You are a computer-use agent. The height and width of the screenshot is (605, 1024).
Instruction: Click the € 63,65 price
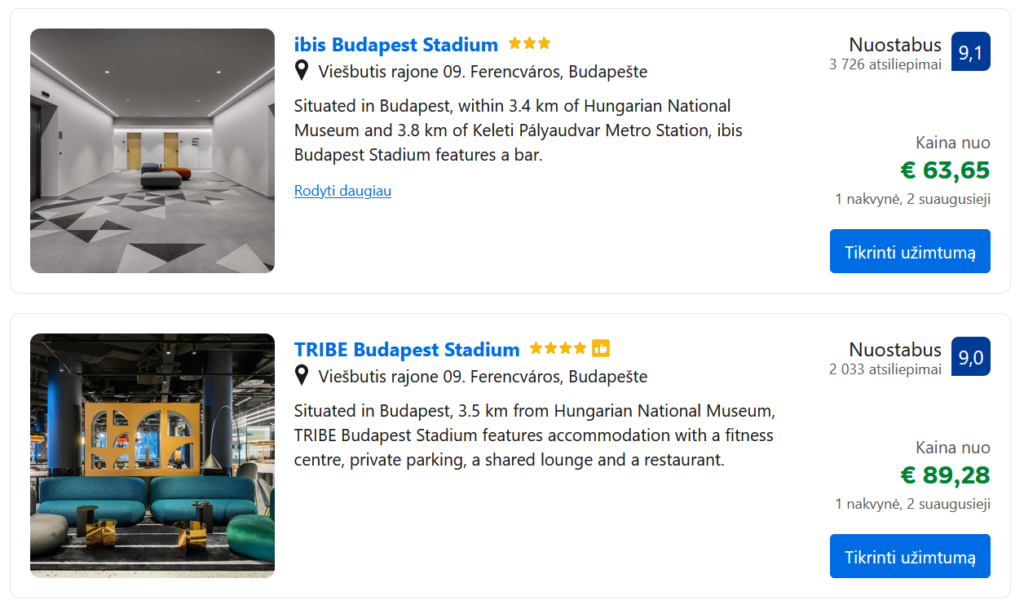click(944, 170)
